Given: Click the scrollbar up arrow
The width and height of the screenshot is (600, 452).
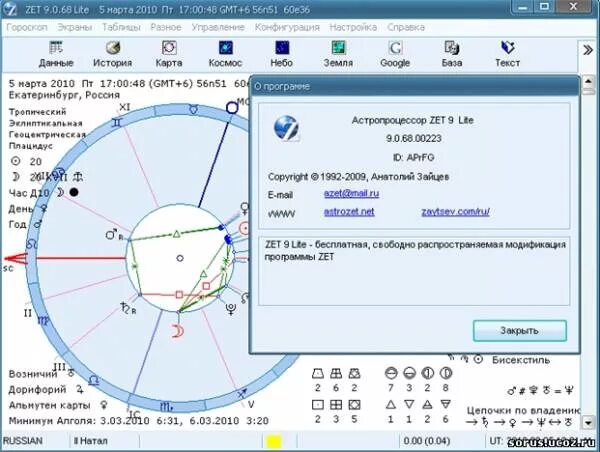Looking at the screenshot, I should point(588,82).
